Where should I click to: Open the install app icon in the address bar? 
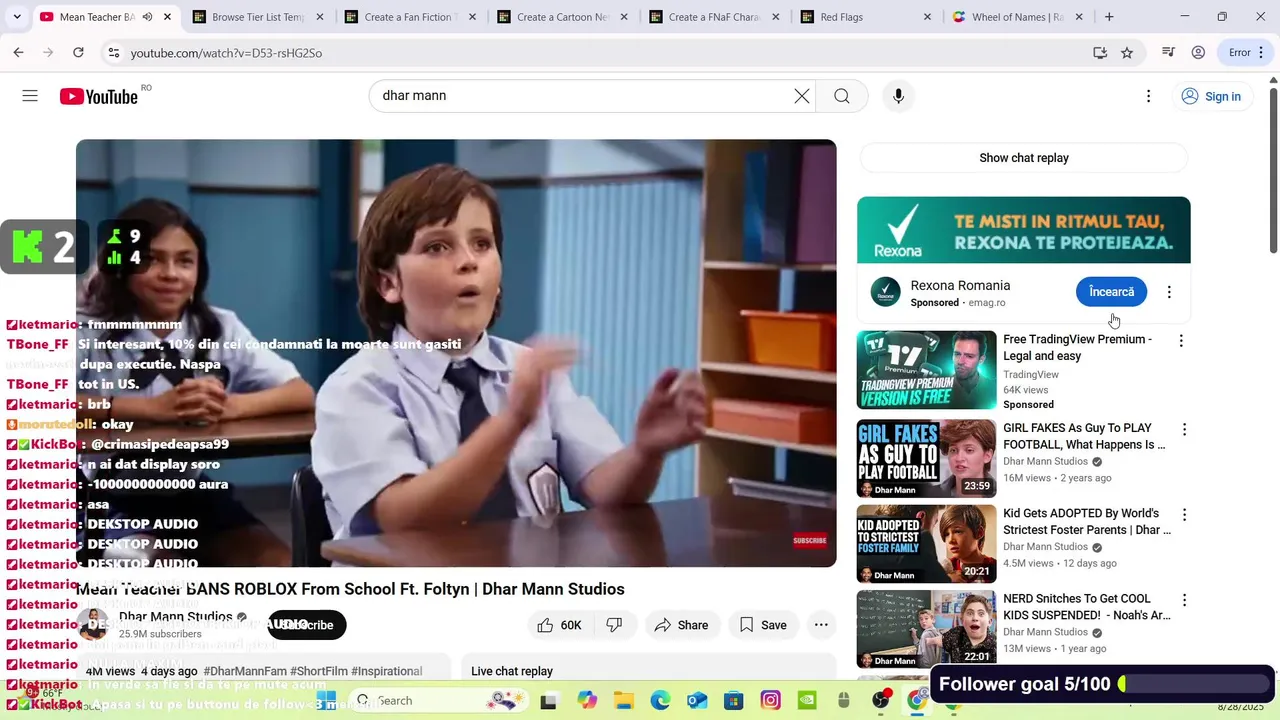[1100, 53]
